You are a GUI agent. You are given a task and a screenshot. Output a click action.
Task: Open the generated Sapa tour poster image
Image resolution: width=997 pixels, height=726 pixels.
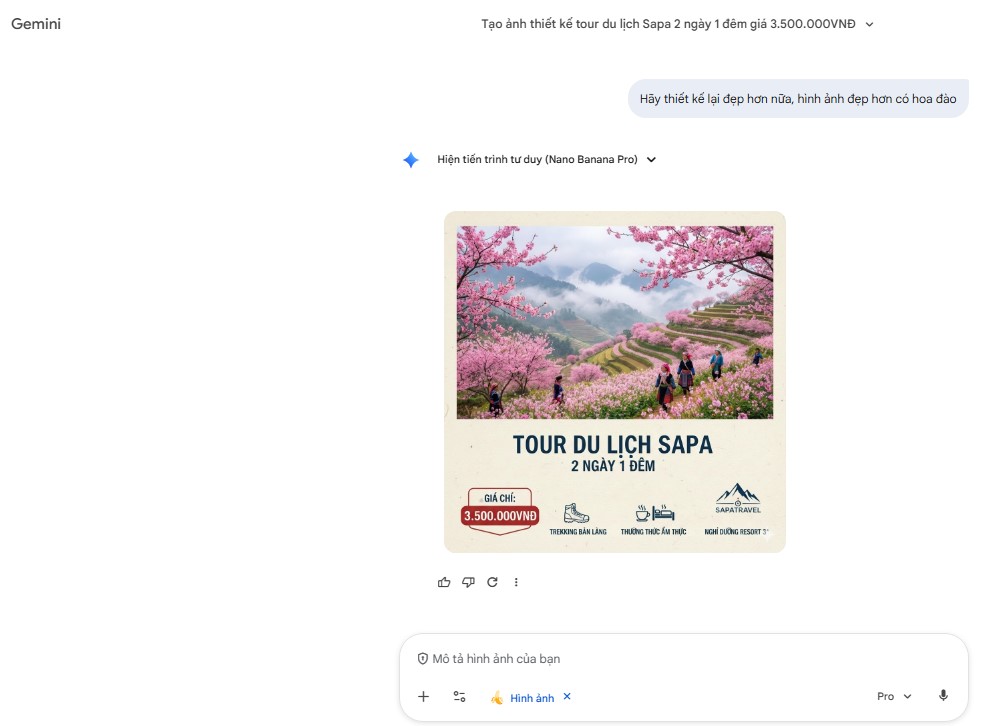(614, 381)
